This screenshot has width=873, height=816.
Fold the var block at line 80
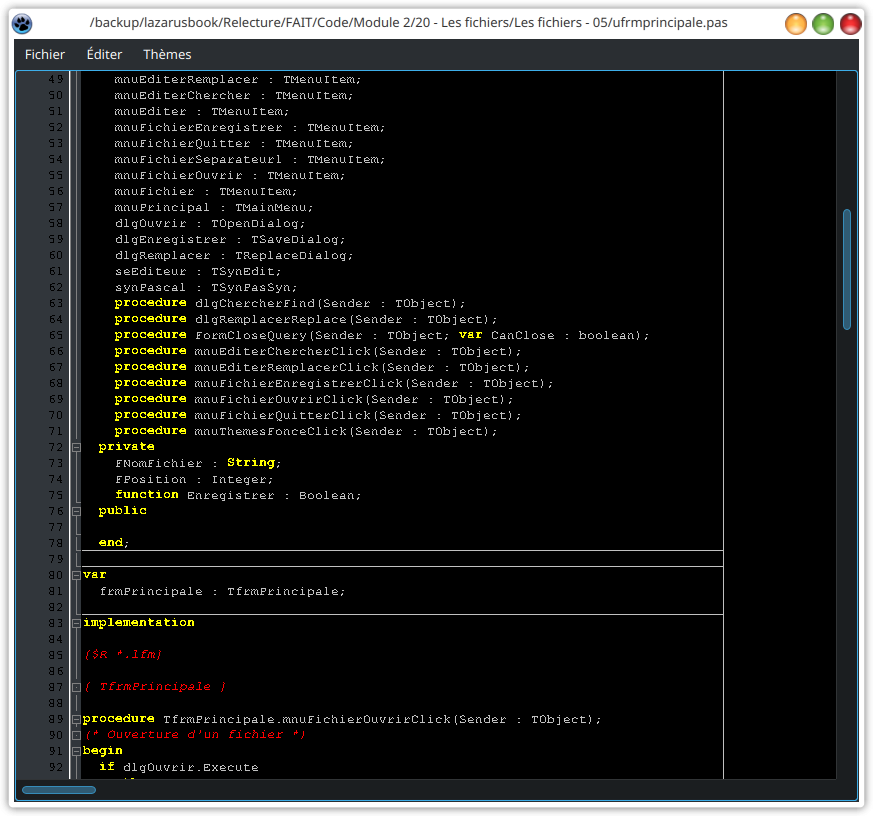(x=76, y=575)
